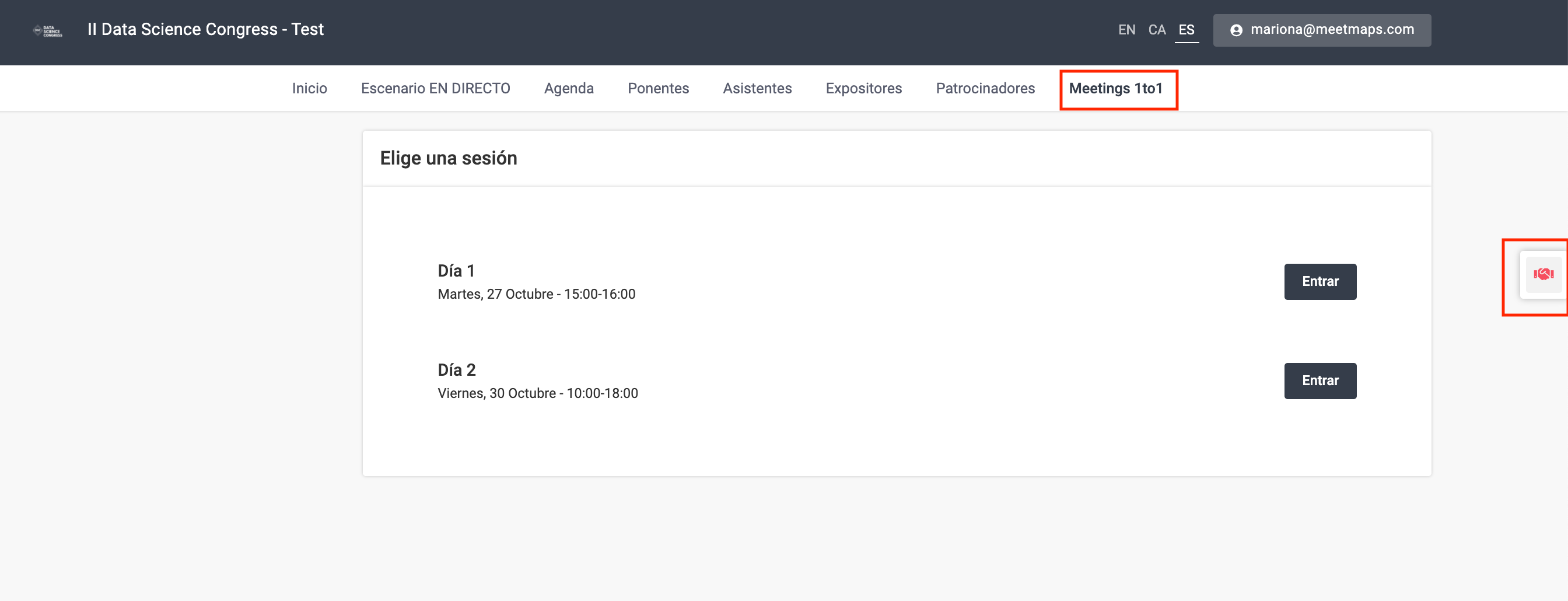
Task: Click the Elige una sesión heading
Action: (x=448, y=158)
